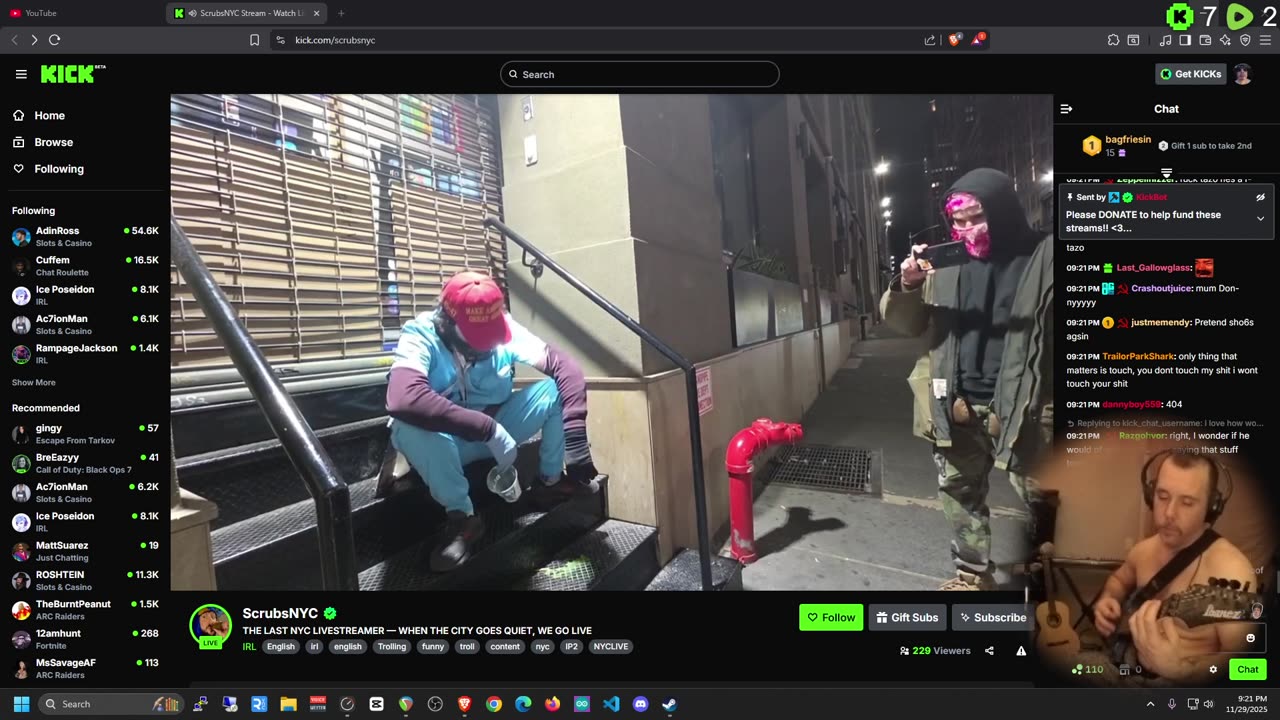Go to Home in sidebar
The image size is (1280, 720).
85,115
